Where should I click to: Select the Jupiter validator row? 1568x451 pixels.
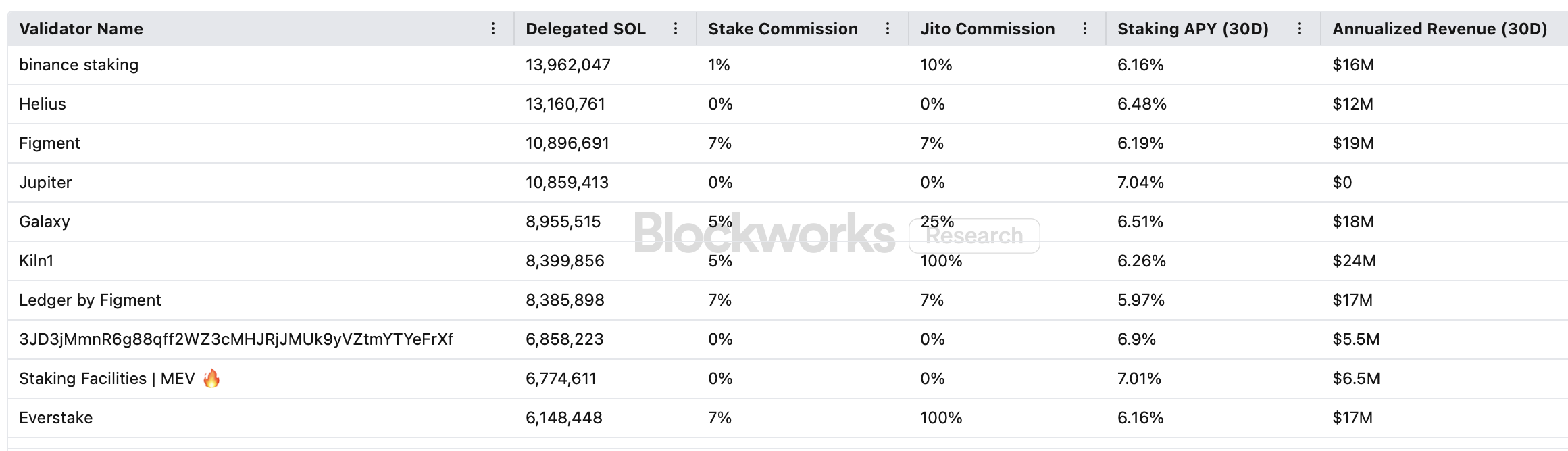(45, 183)
